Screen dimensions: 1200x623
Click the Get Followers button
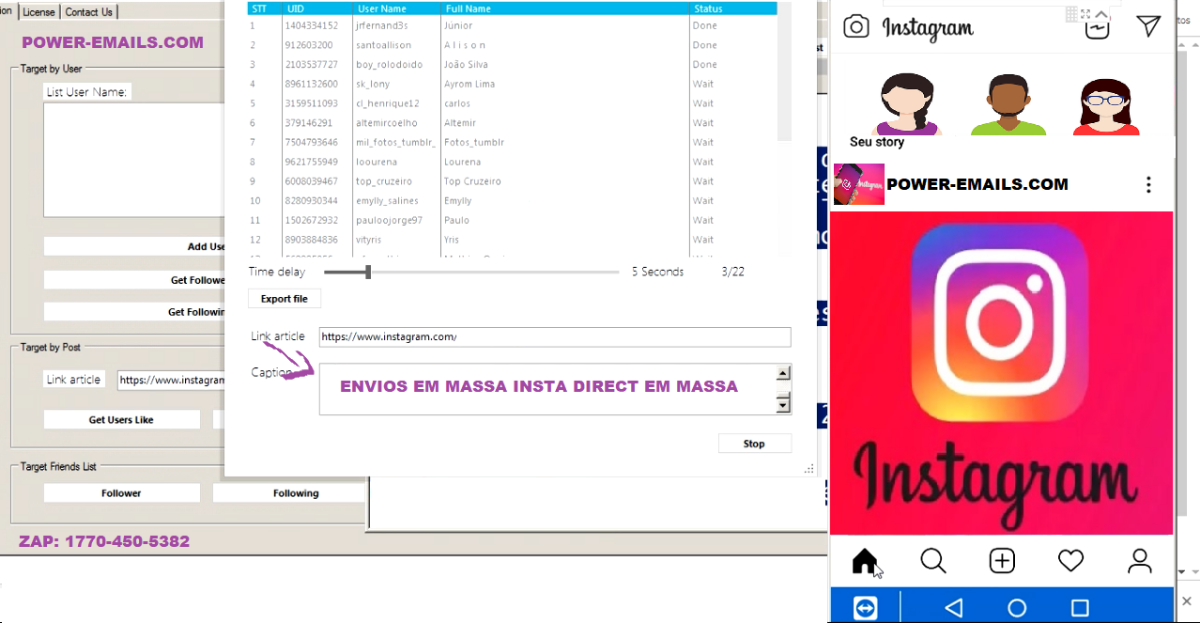[x=133, y=280]
